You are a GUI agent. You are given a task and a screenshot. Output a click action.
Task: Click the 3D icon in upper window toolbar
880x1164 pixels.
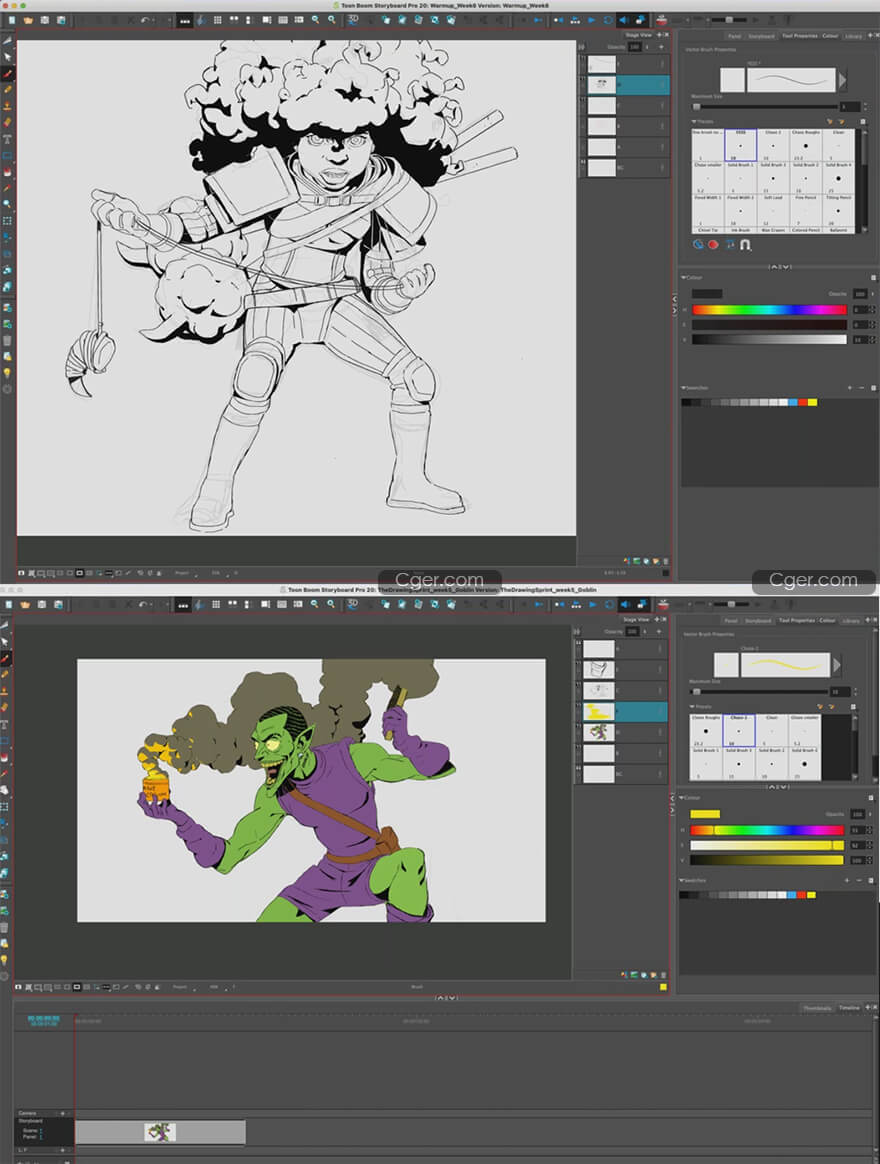point(353,19)
